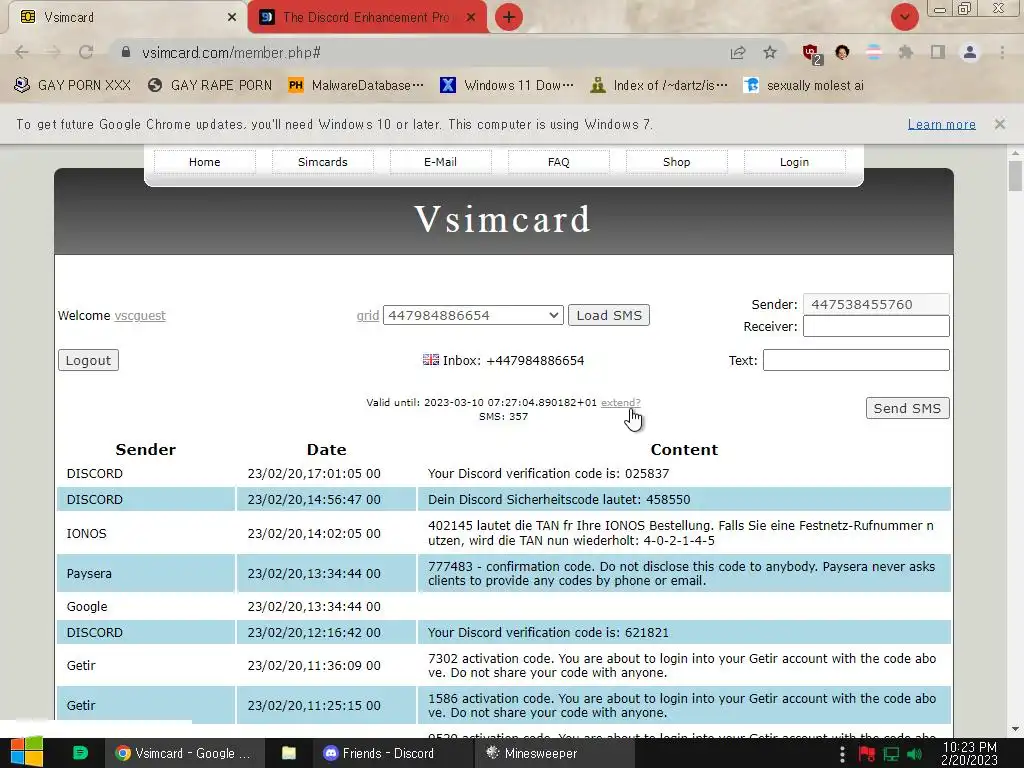The width and height of the screenshot is (1024, 768).
Task: Open the green app in taskbar
Action: point(80,753)
